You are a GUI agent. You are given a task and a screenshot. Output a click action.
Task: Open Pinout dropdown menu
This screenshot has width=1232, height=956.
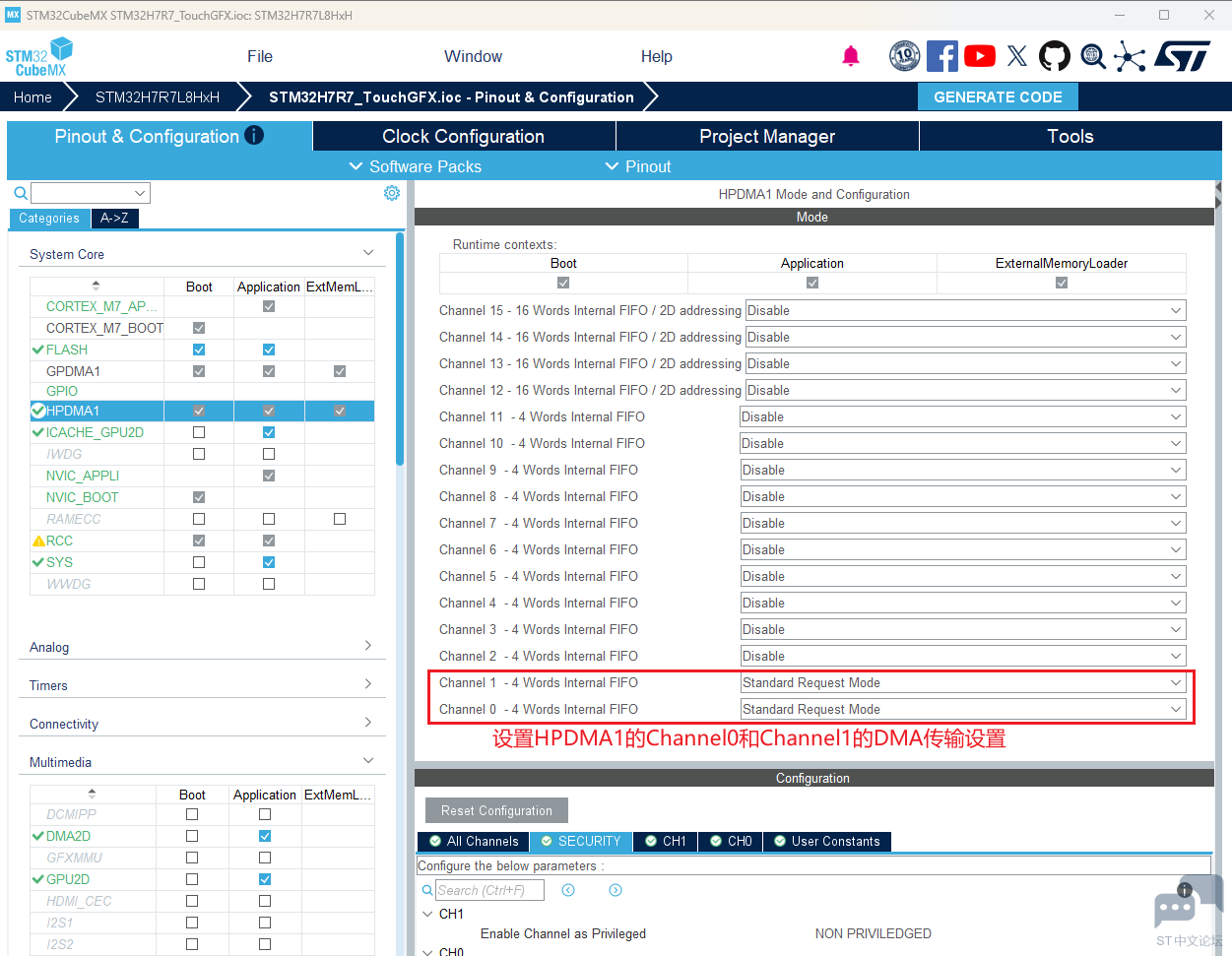[638, 166]
